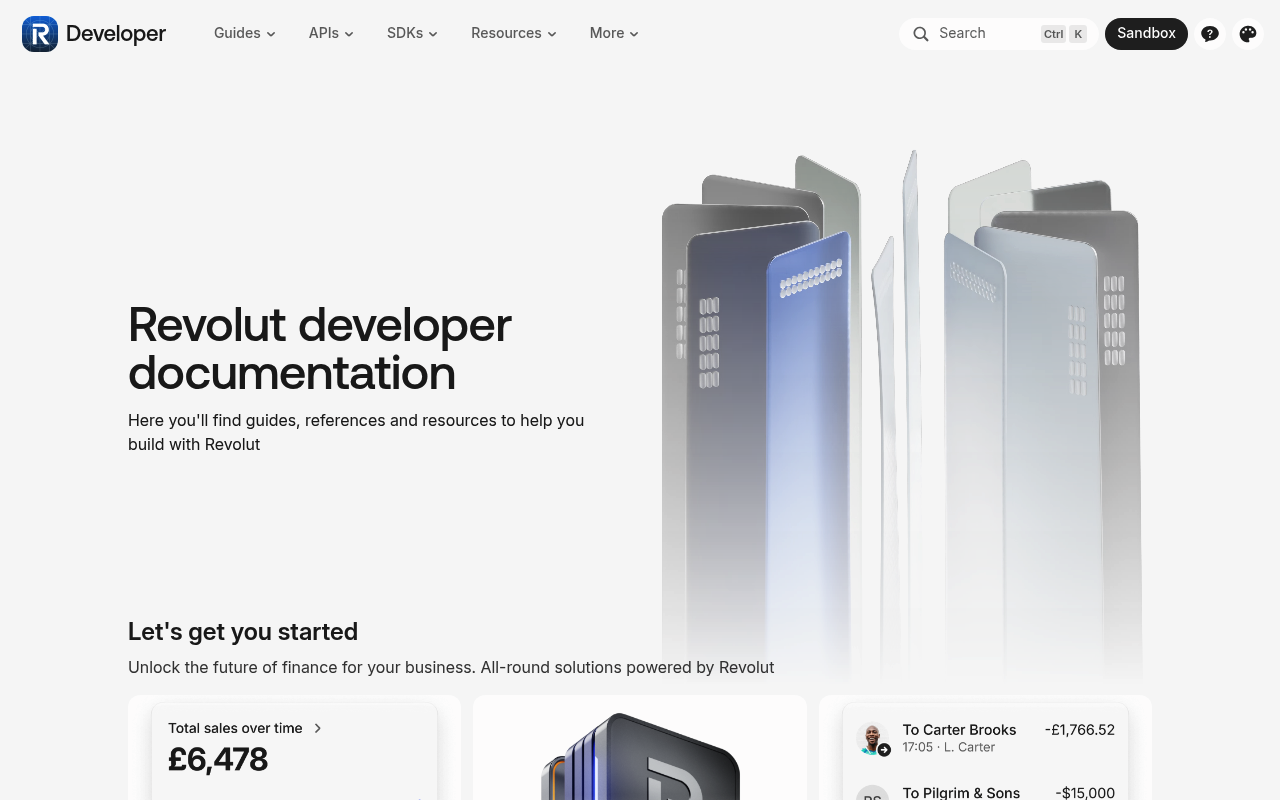Click the Sandbox button
This screenshot has height=800, width=1280.
[1146, 34]
